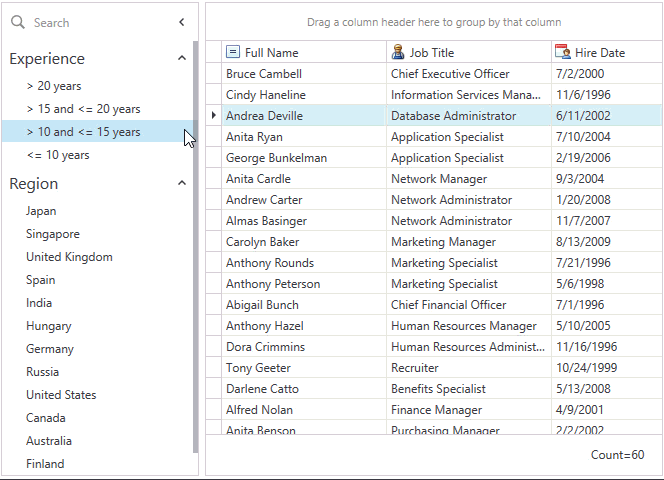Click the filter panel vertical scrollbar
The width and height of the screenshot is (664, 480).
point(195,250)
